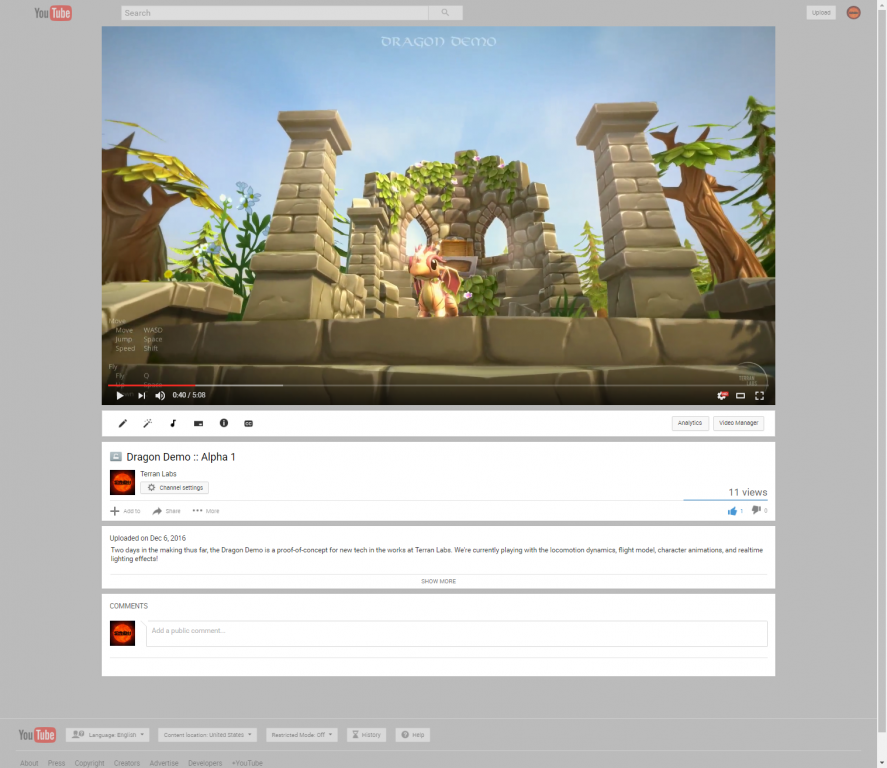Open the annotations tool icon

pyautogui.click(x=198, y=423)
